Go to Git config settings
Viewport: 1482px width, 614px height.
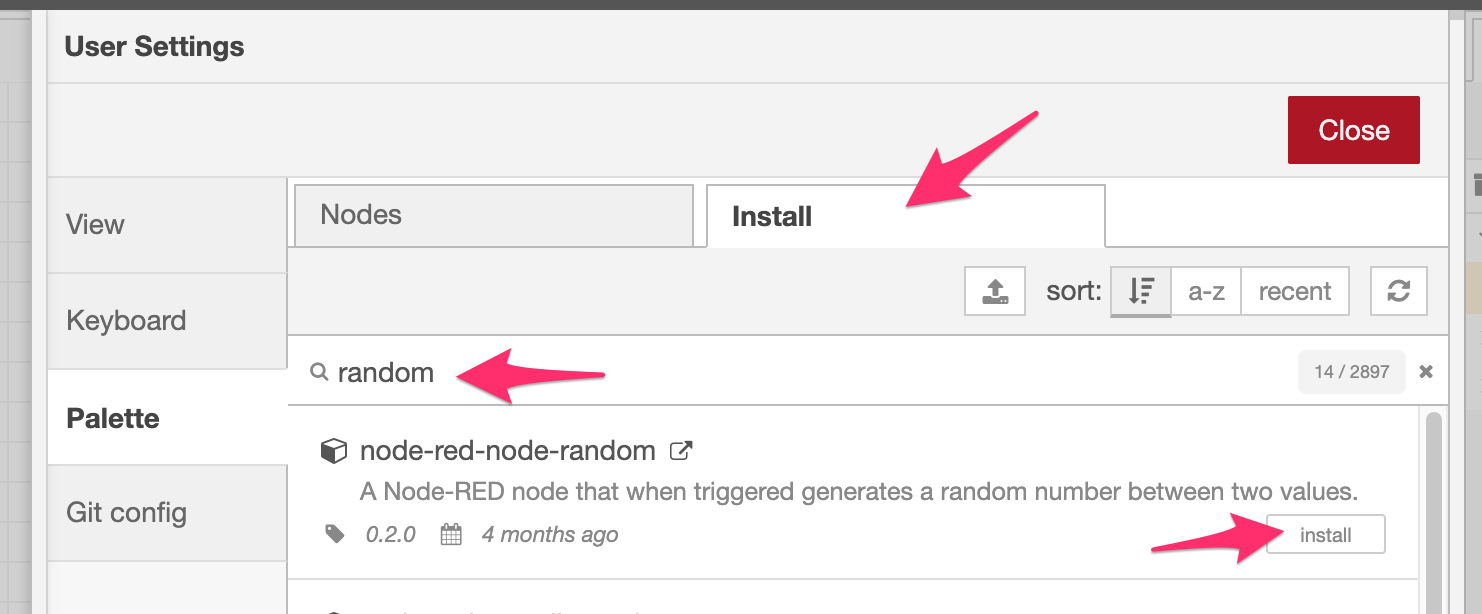click(x=167, y=513)
